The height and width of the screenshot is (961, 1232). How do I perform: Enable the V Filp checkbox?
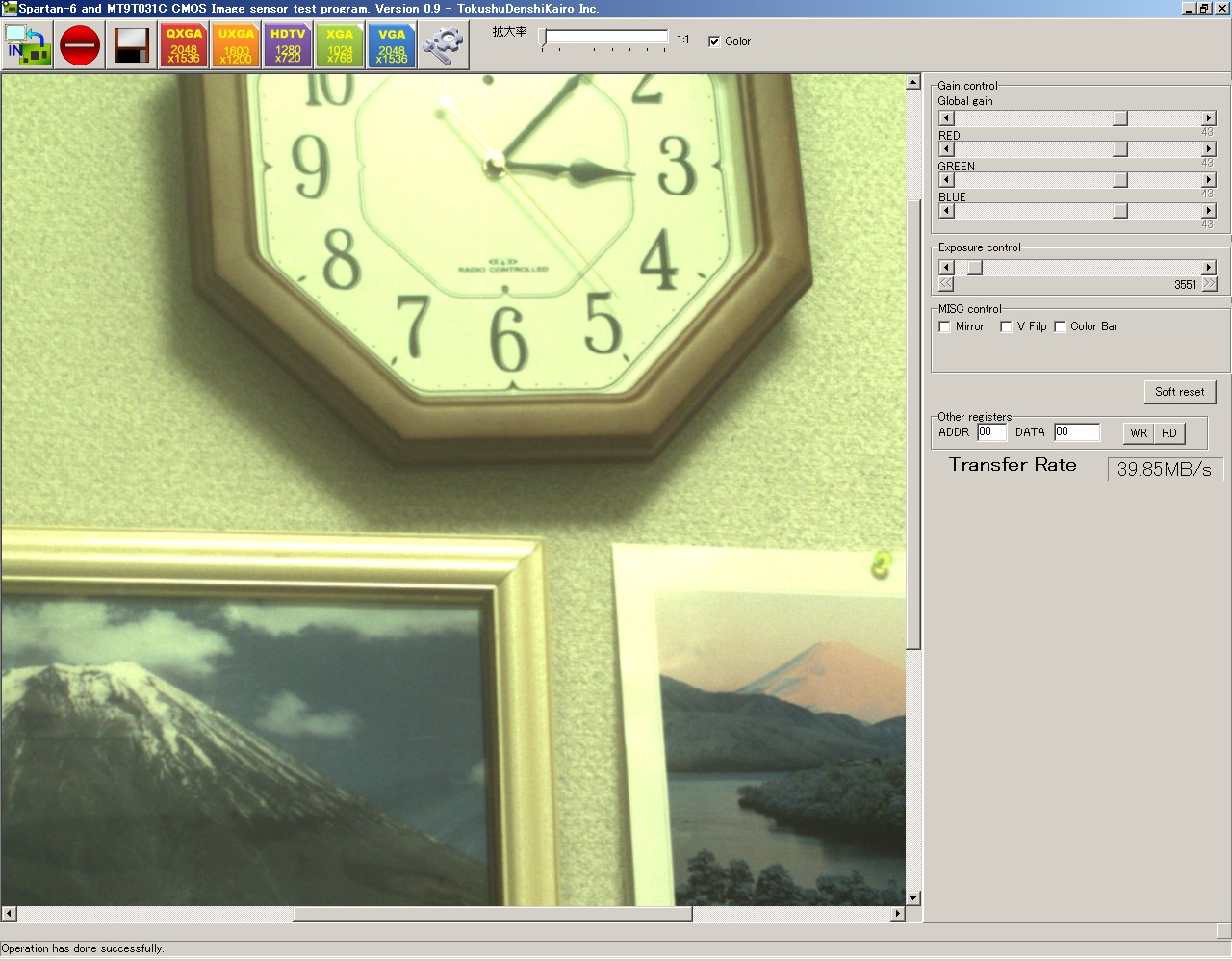(x=1007, y=327)
